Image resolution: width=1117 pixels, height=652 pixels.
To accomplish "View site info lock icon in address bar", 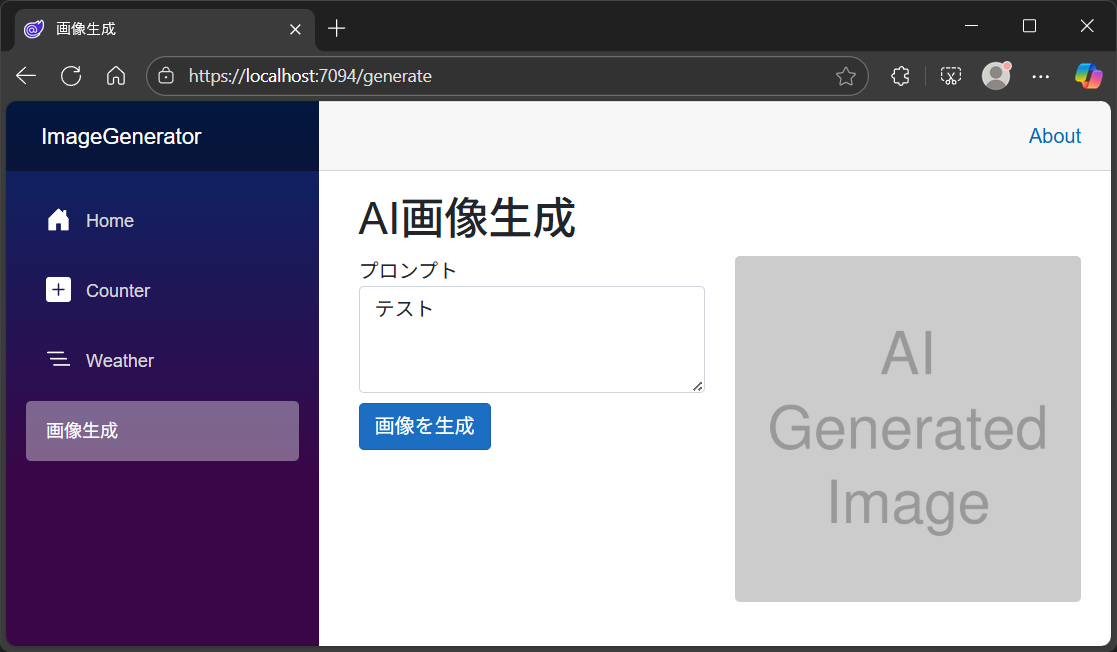I will [166, 76].
